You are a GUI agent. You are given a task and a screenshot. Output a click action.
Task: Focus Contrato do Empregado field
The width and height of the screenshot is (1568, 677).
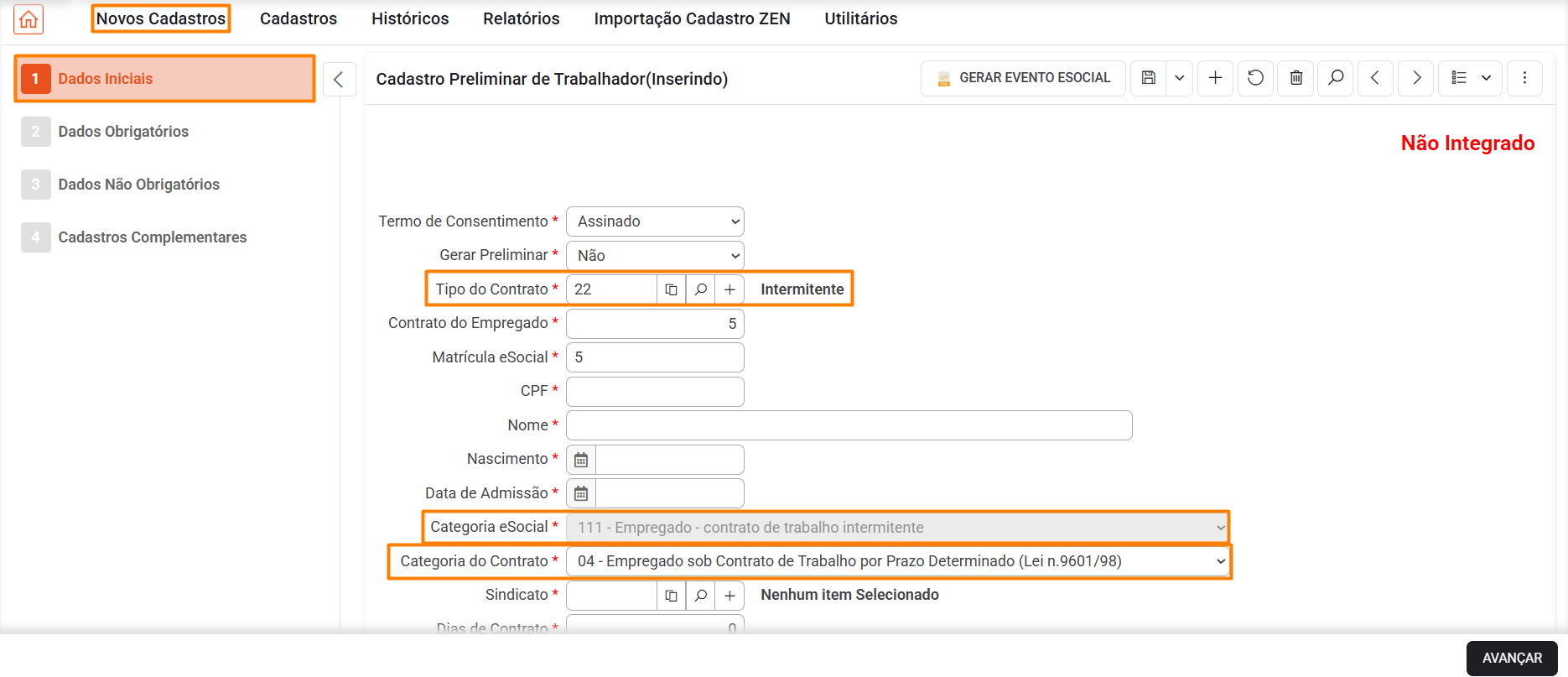[655, 324]
